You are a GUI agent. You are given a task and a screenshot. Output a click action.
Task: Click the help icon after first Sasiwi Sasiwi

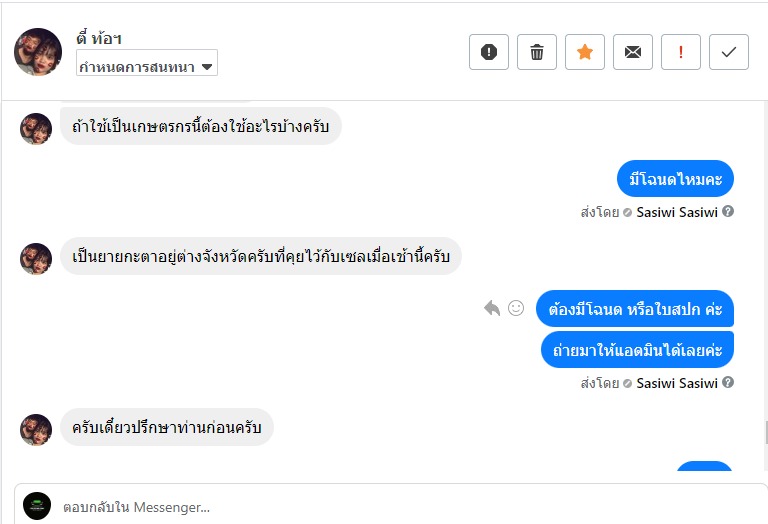pyautogui.click(x=728, y=211)
